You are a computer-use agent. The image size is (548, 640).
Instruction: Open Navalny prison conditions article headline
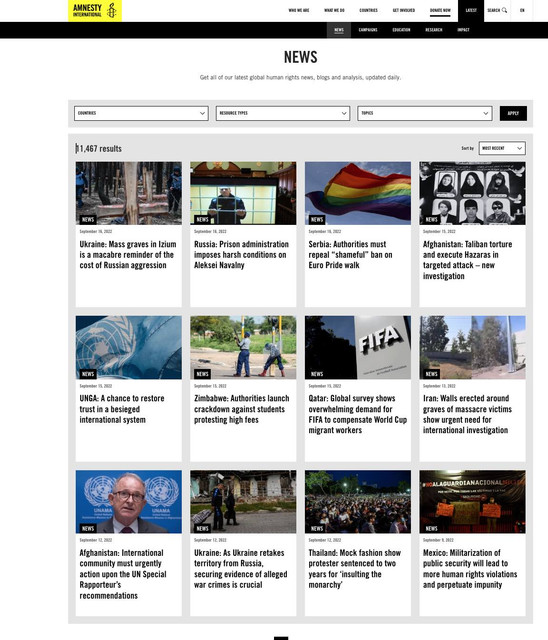pyautogui.click(x=241, y=255)
